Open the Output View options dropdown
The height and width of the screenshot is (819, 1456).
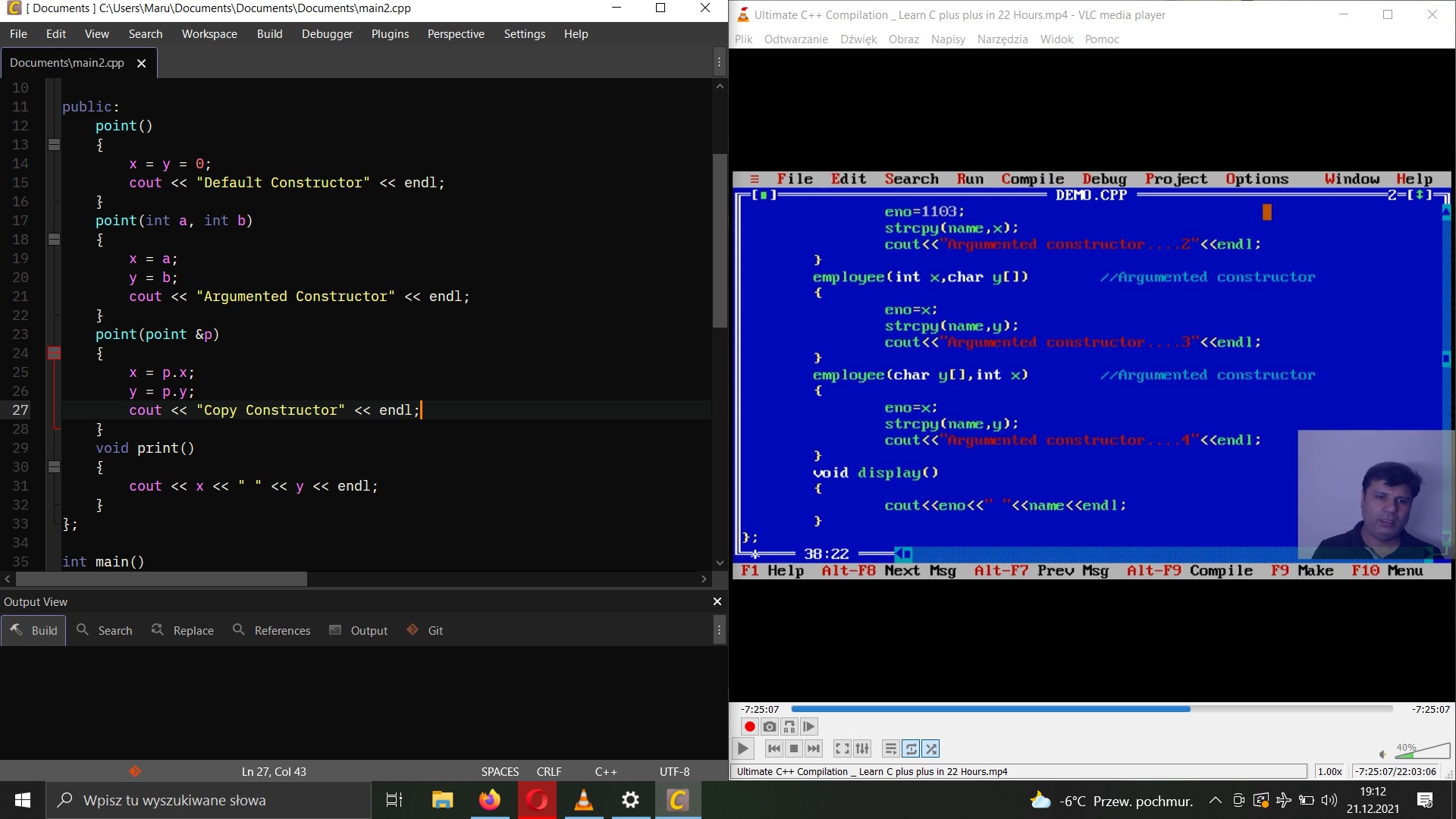719,630
